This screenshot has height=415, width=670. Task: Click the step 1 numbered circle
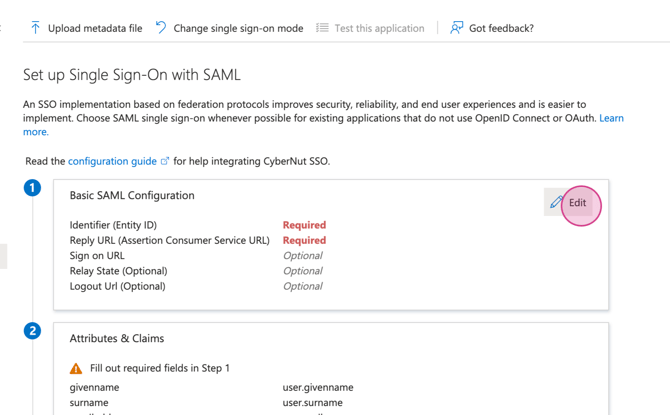(33, 188)
